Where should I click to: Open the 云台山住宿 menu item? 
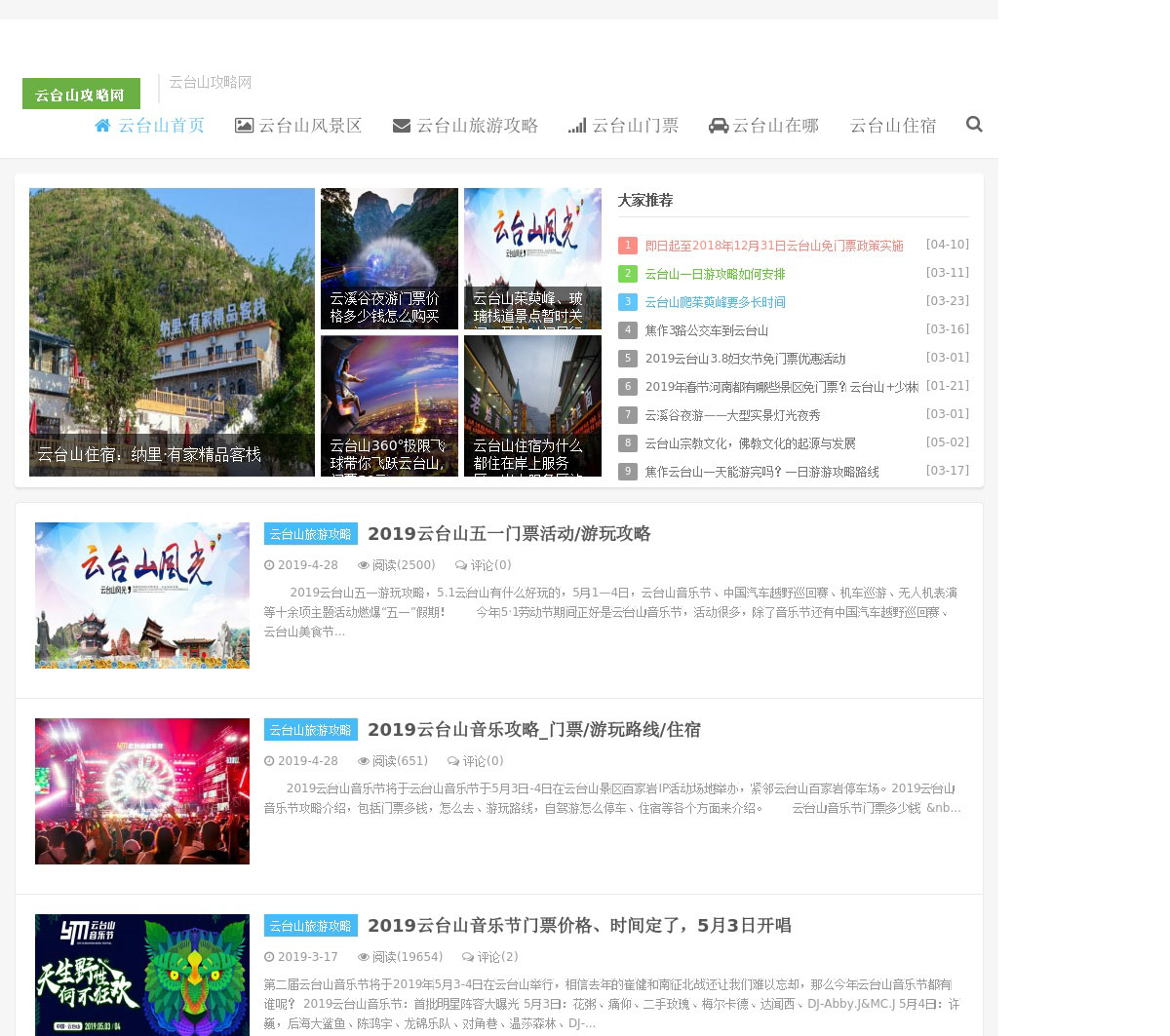(892, 126)
